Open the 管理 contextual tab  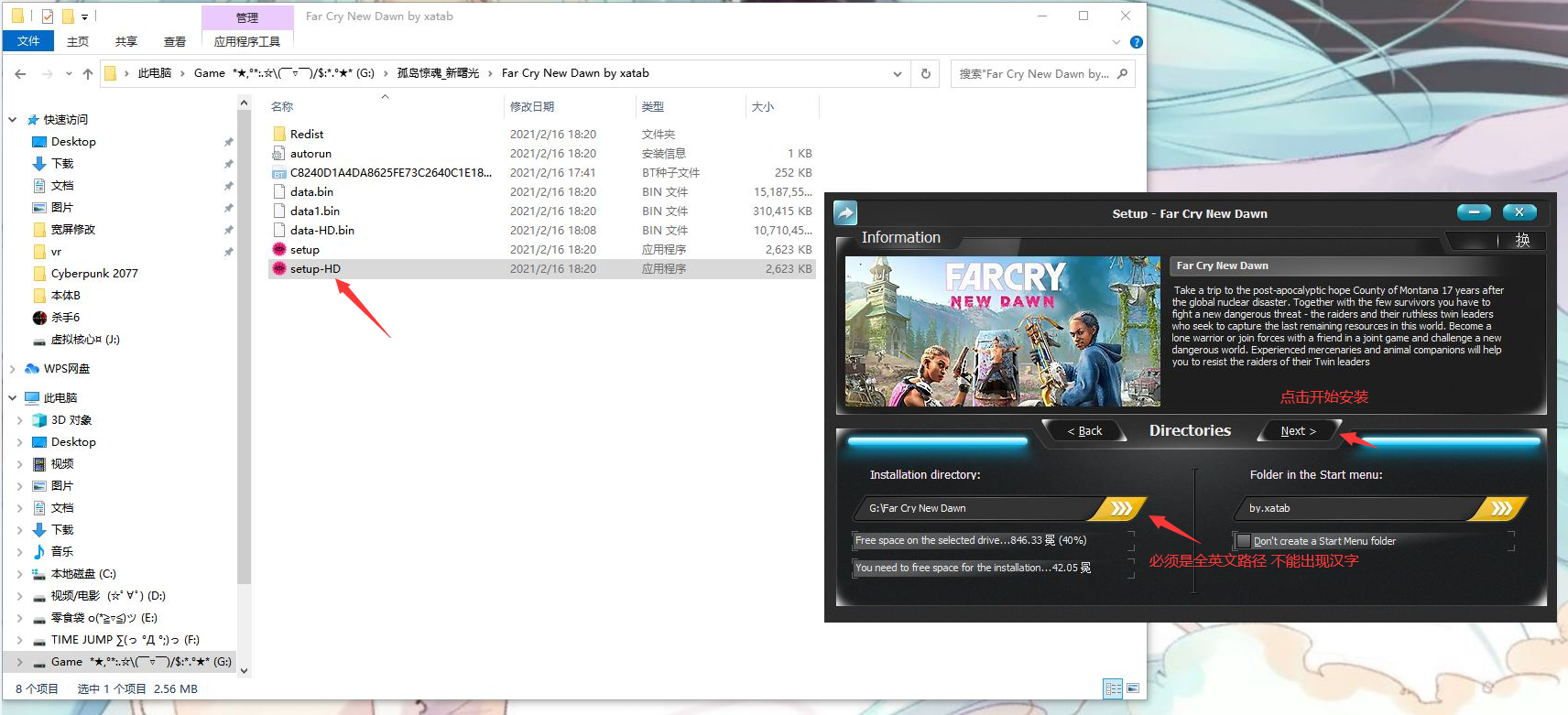coord(247,17)
